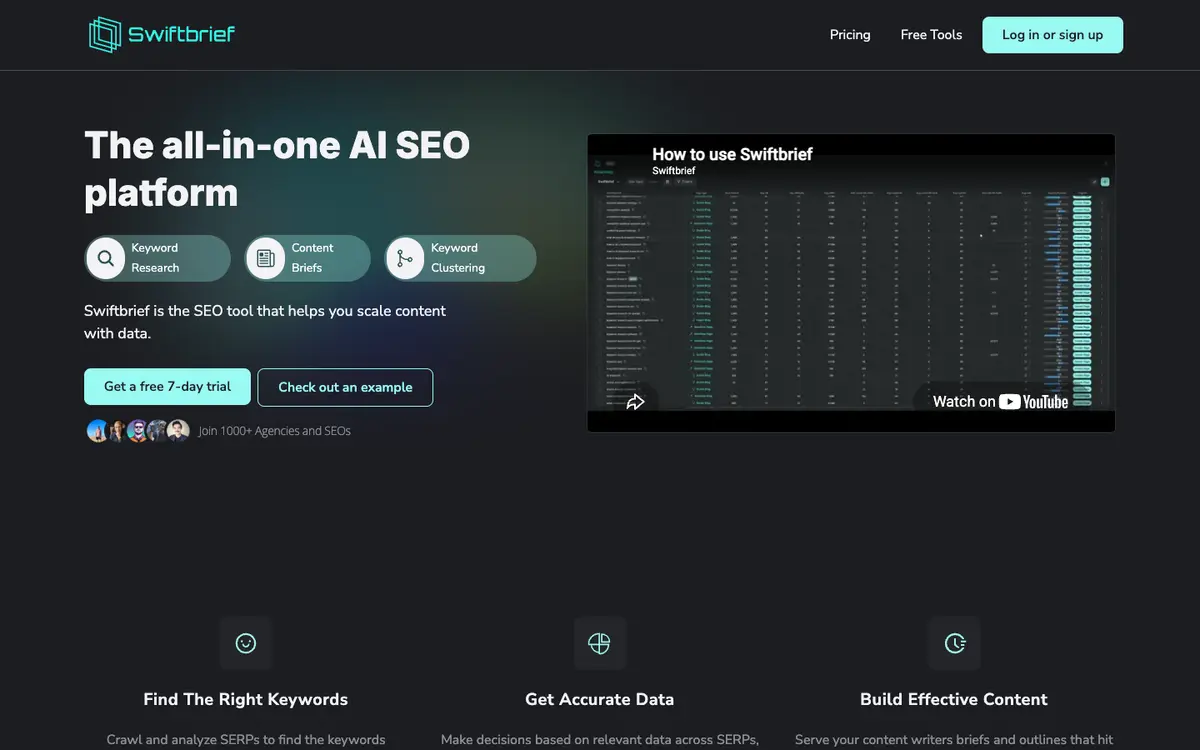Click the Build Effective Content heading

click(x=954, y=699)
